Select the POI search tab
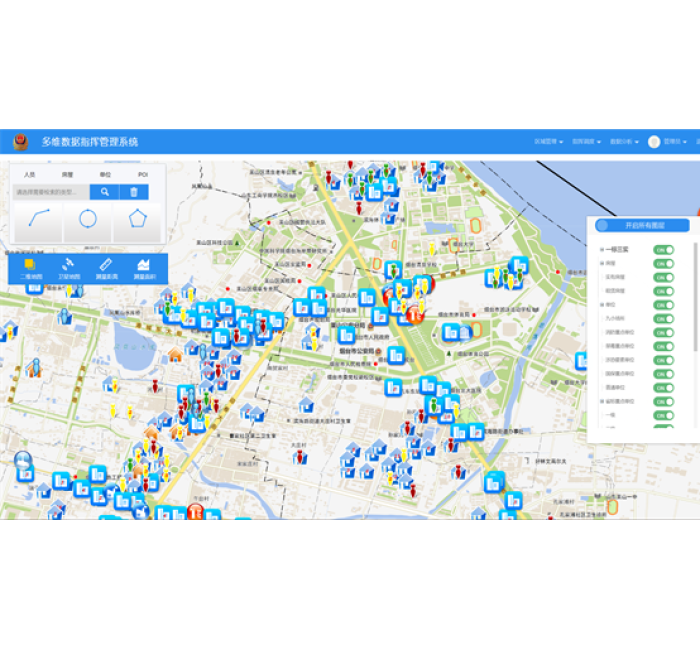This screenshot has width=700, height=650. point(143,175)
